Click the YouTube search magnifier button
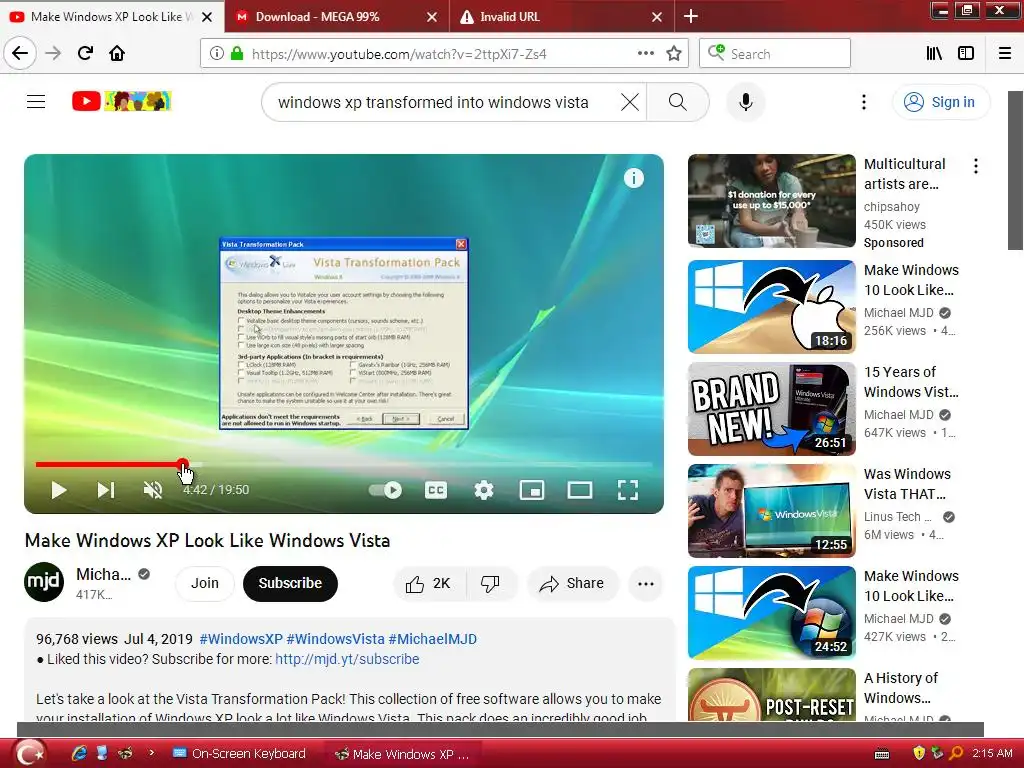1024x768 pixels. (x=678, y=102)
